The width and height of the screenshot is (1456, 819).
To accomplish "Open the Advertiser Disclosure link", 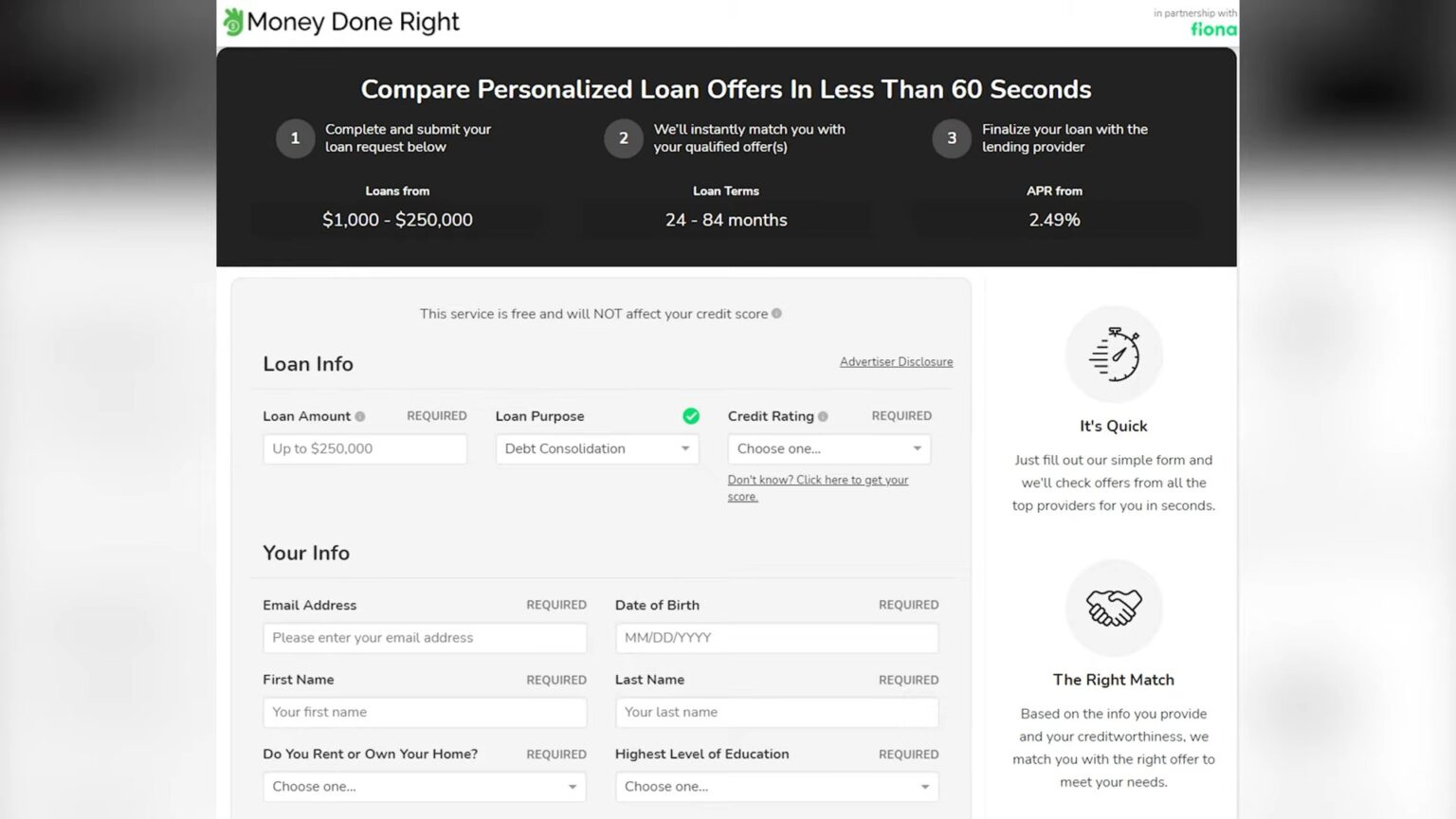I will [x=895, y=361].
